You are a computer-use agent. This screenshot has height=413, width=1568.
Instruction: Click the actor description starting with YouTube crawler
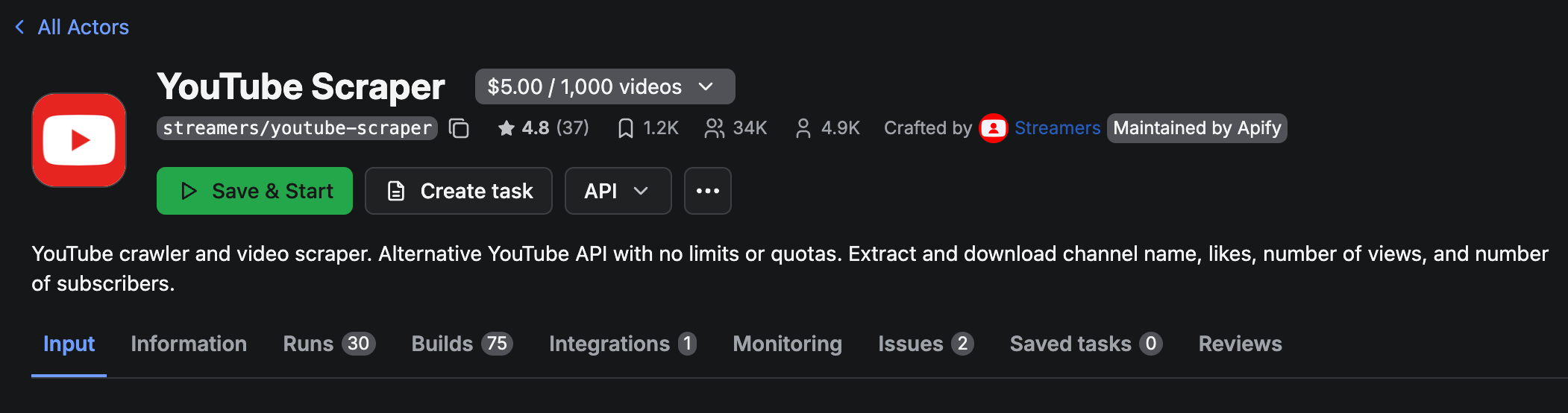point(790,268)
